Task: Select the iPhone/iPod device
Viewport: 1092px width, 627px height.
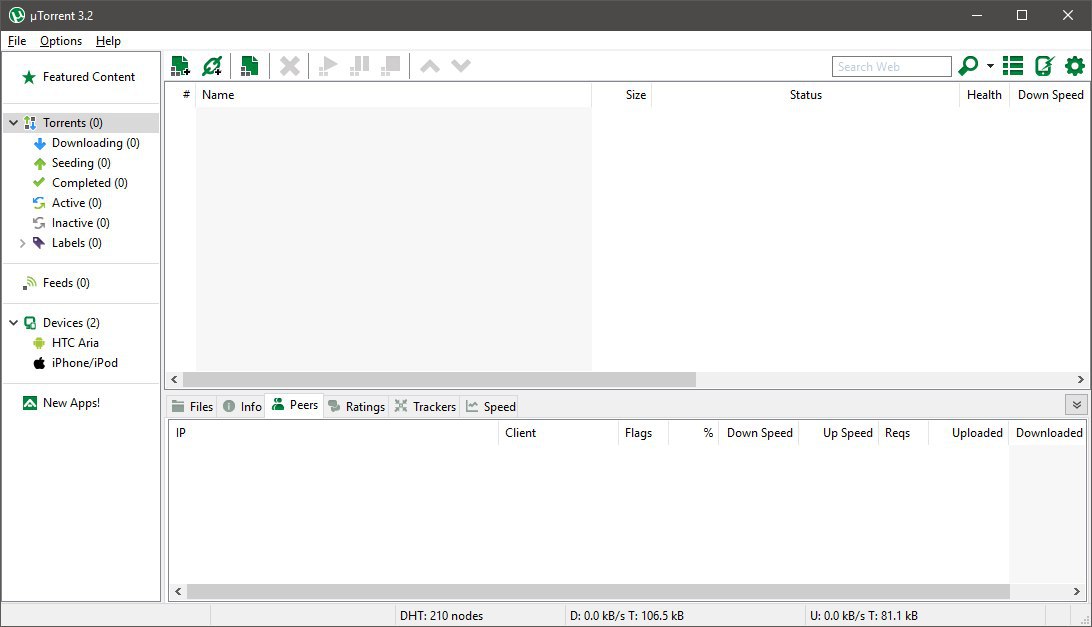Action: tap(84, 363)
